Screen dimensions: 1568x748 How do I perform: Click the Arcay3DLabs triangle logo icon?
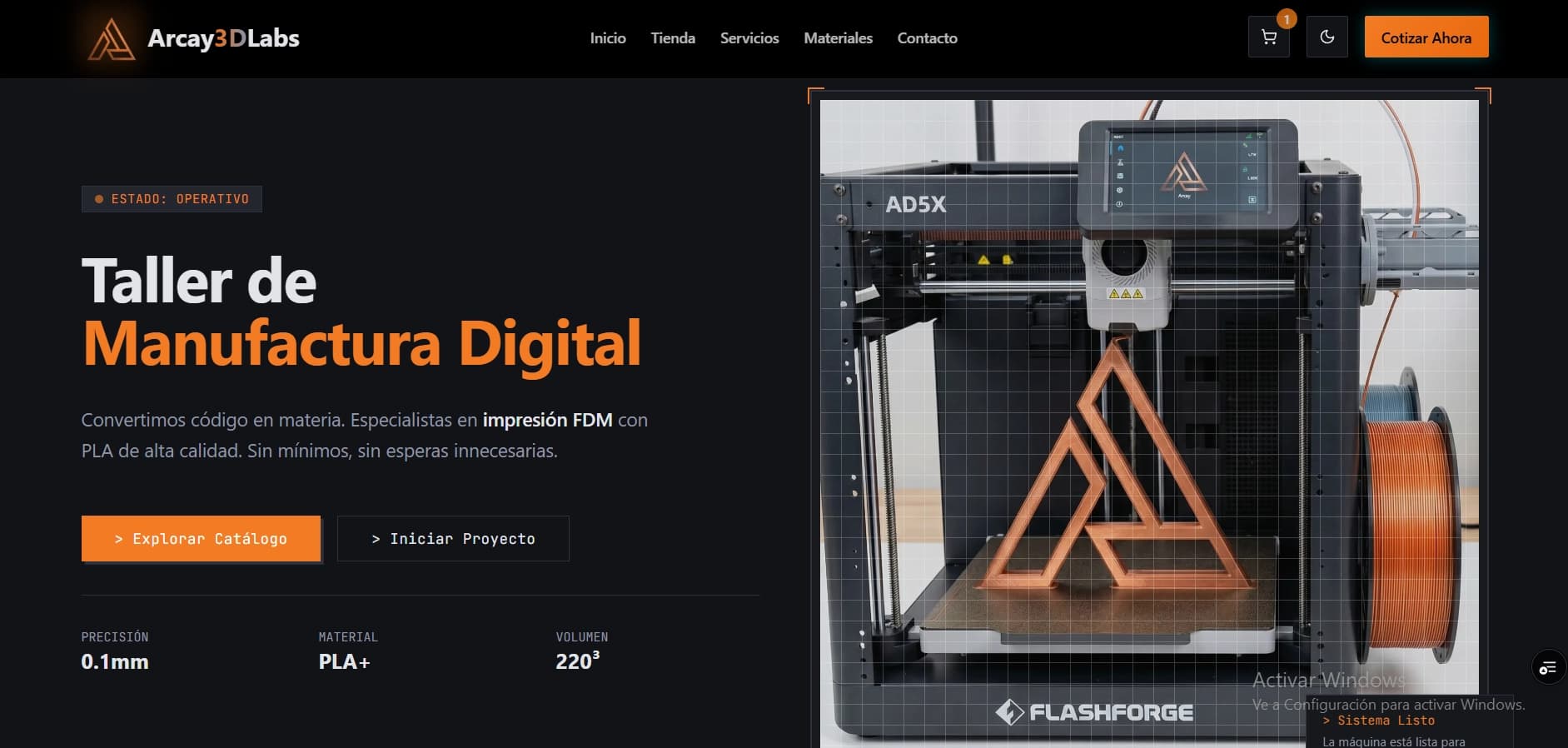pos(112,39)
